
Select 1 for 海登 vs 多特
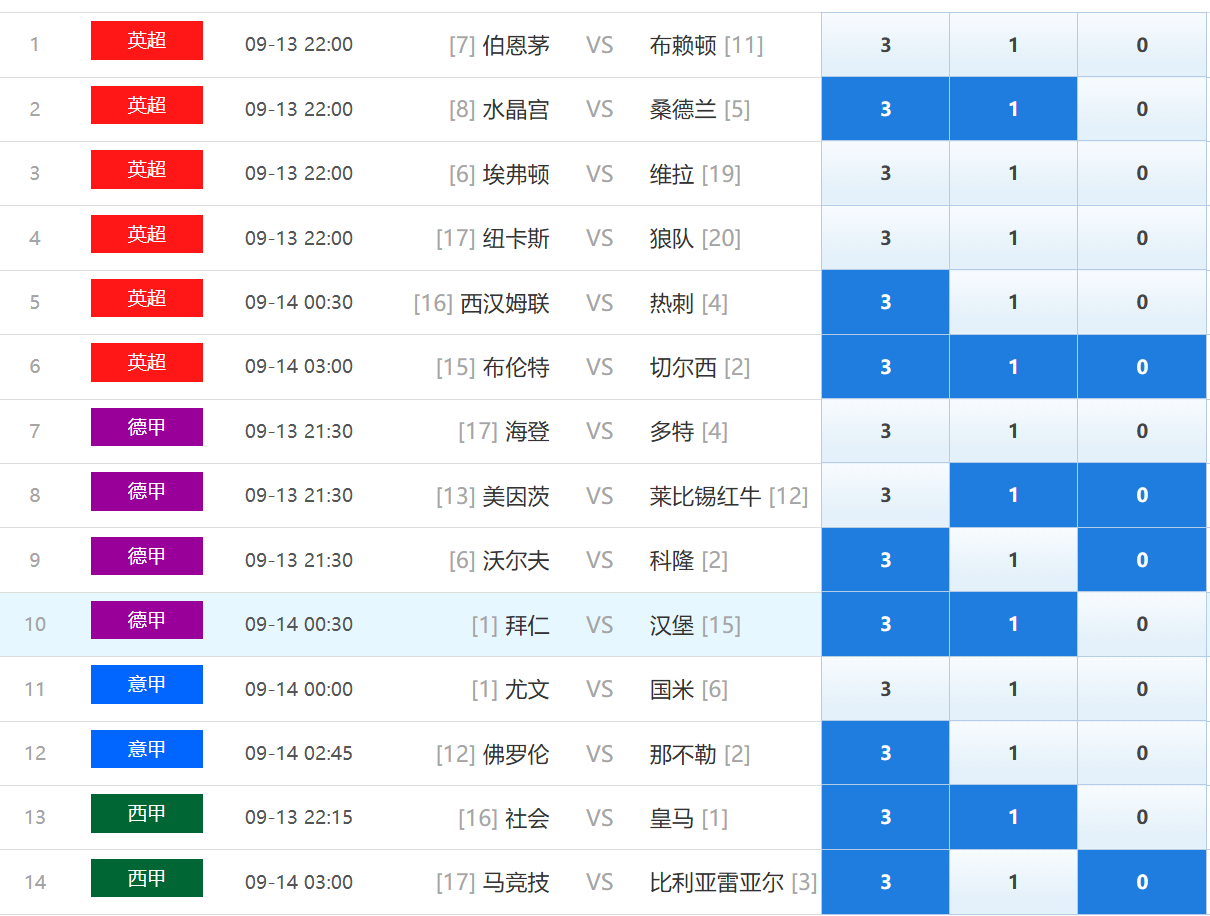pos(1013,431)
